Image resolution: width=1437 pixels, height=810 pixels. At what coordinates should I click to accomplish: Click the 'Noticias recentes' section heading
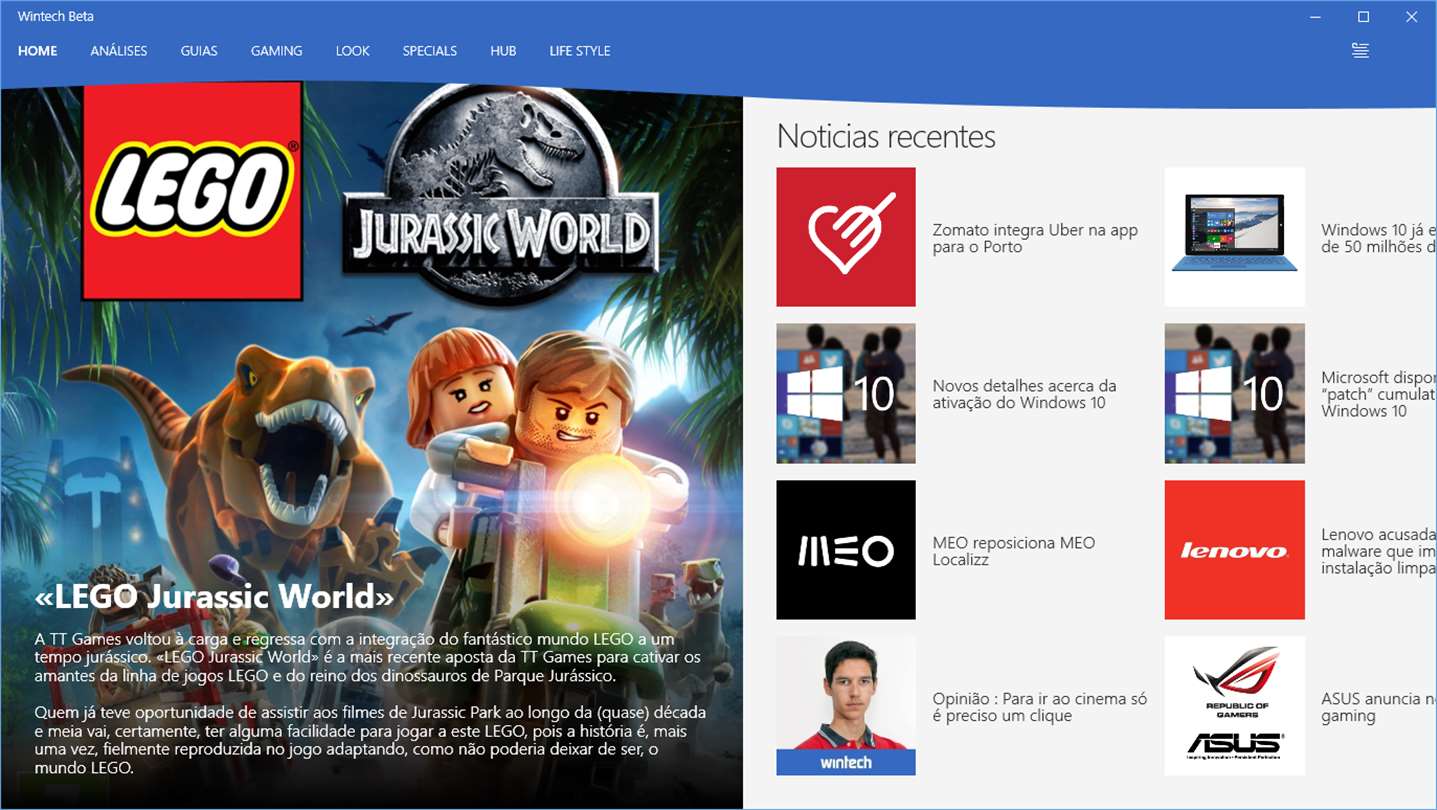coord(886,136)
